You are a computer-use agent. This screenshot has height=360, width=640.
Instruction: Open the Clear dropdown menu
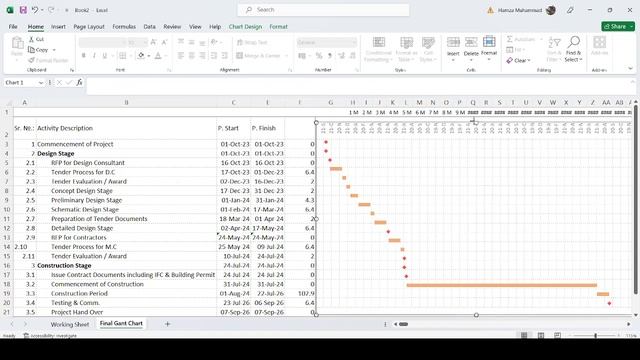[x=529, y=61]
